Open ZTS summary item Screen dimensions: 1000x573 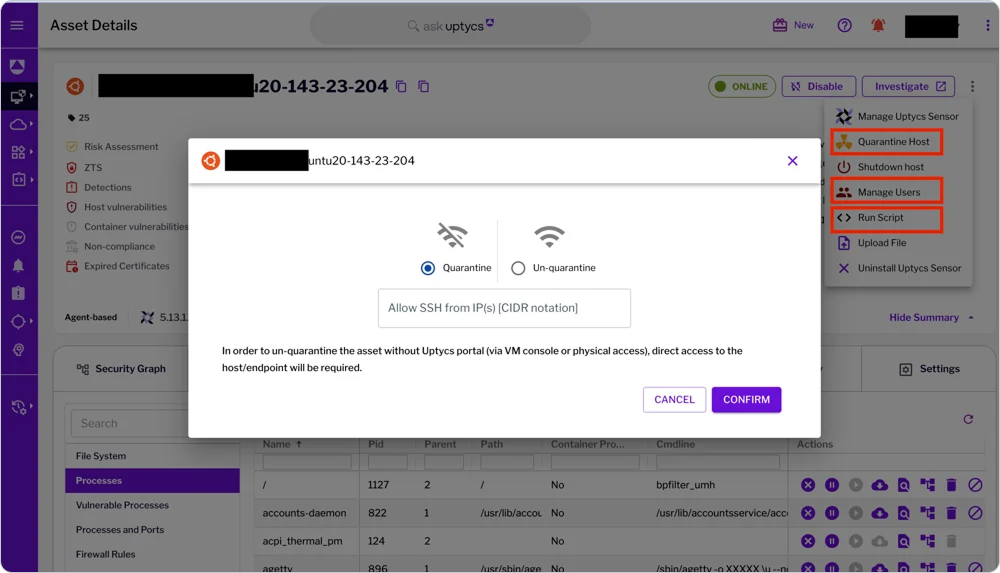pyautogui.click(x=85, y=168)
